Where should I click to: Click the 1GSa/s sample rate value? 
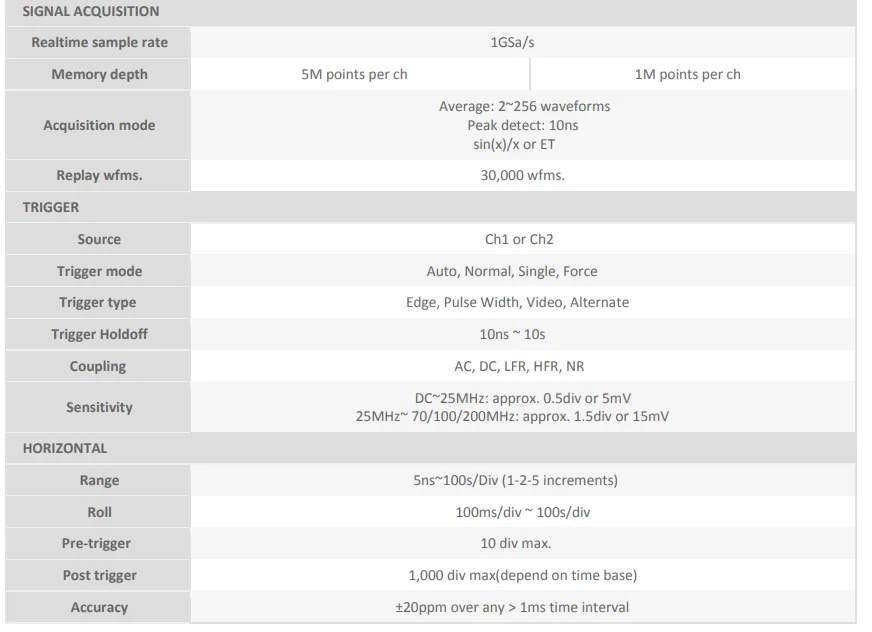524,43
